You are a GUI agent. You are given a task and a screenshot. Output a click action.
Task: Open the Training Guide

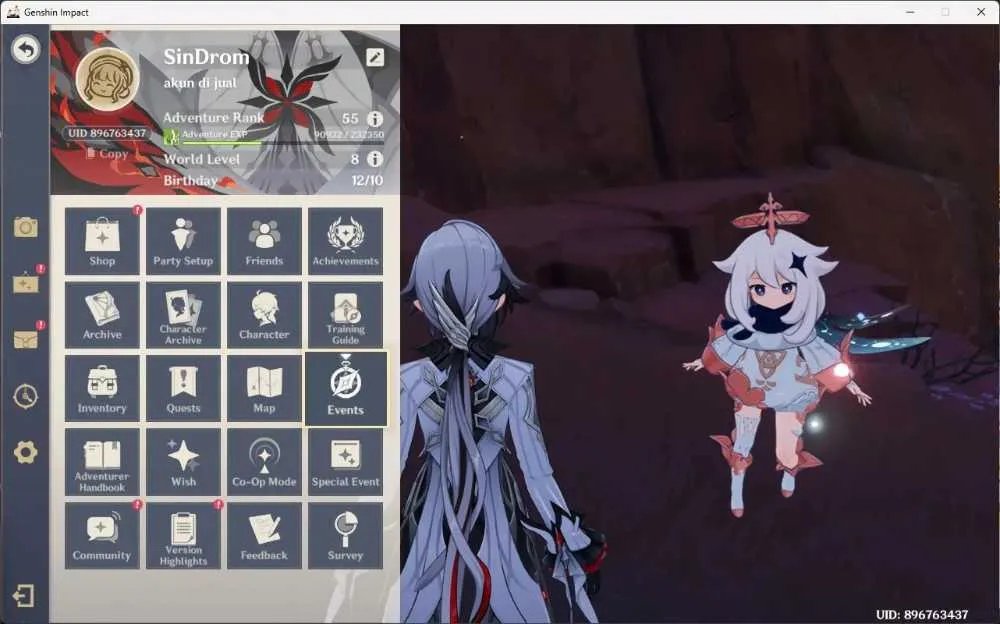(346, 315)
